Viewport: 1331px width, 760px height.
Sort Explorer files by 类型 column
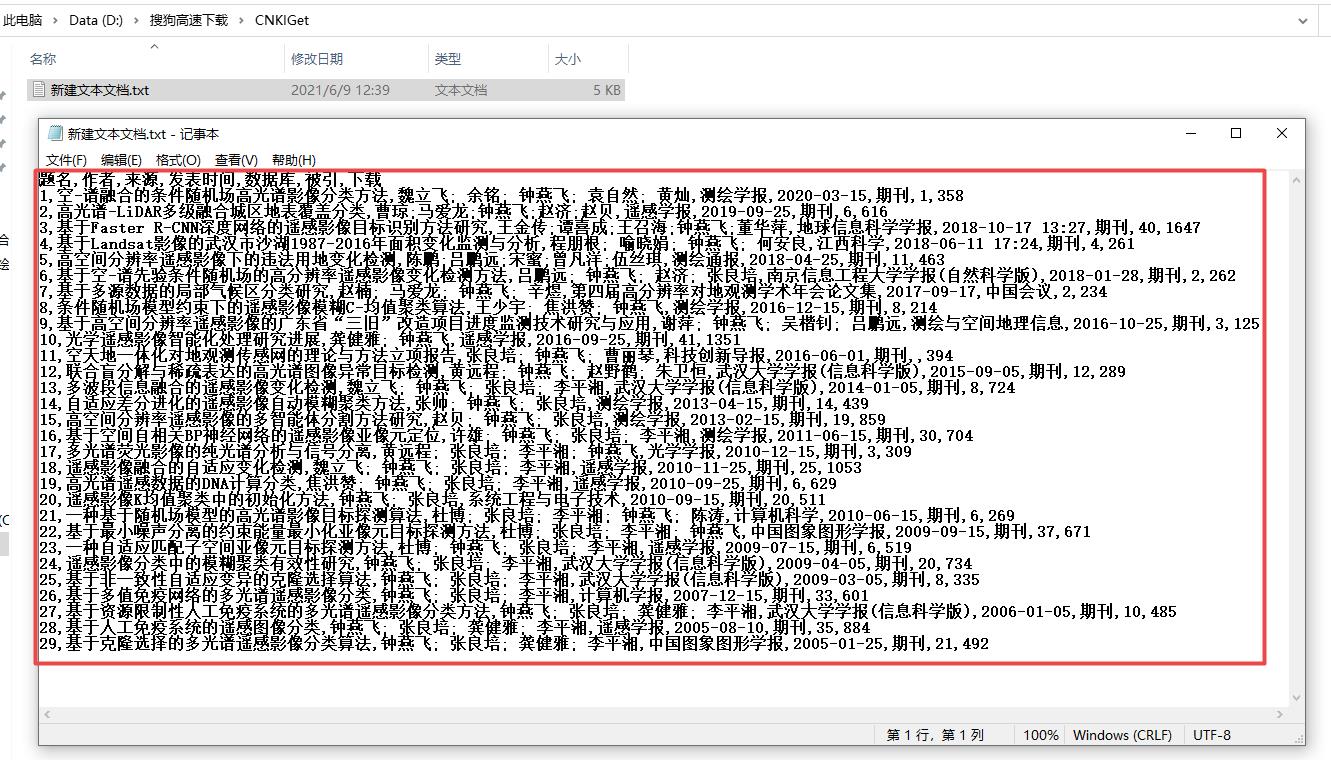coord(448,59)
